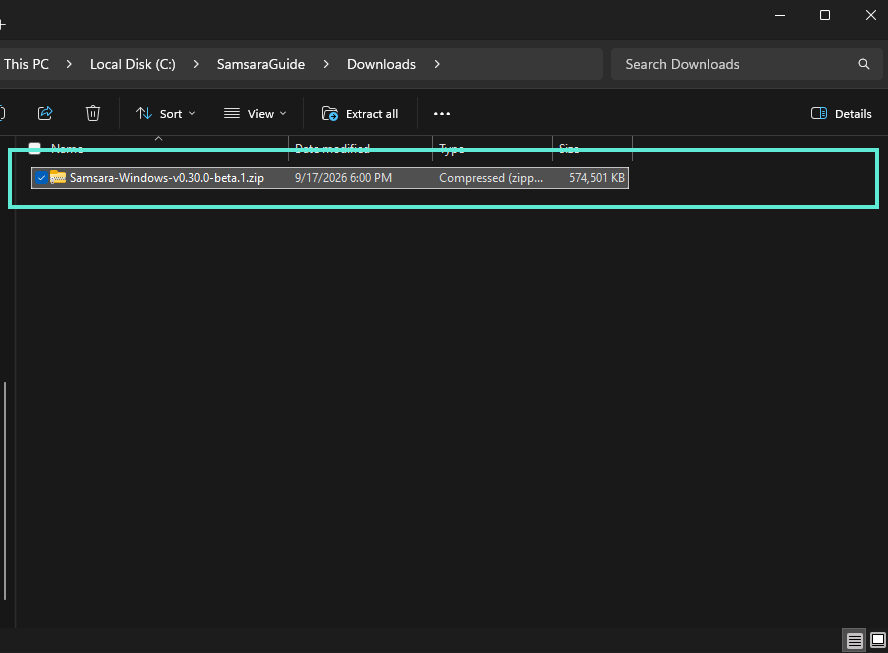The image size is (888, 653).
Task: Click the Share icon in toolbar
Action: pos(45,113)
